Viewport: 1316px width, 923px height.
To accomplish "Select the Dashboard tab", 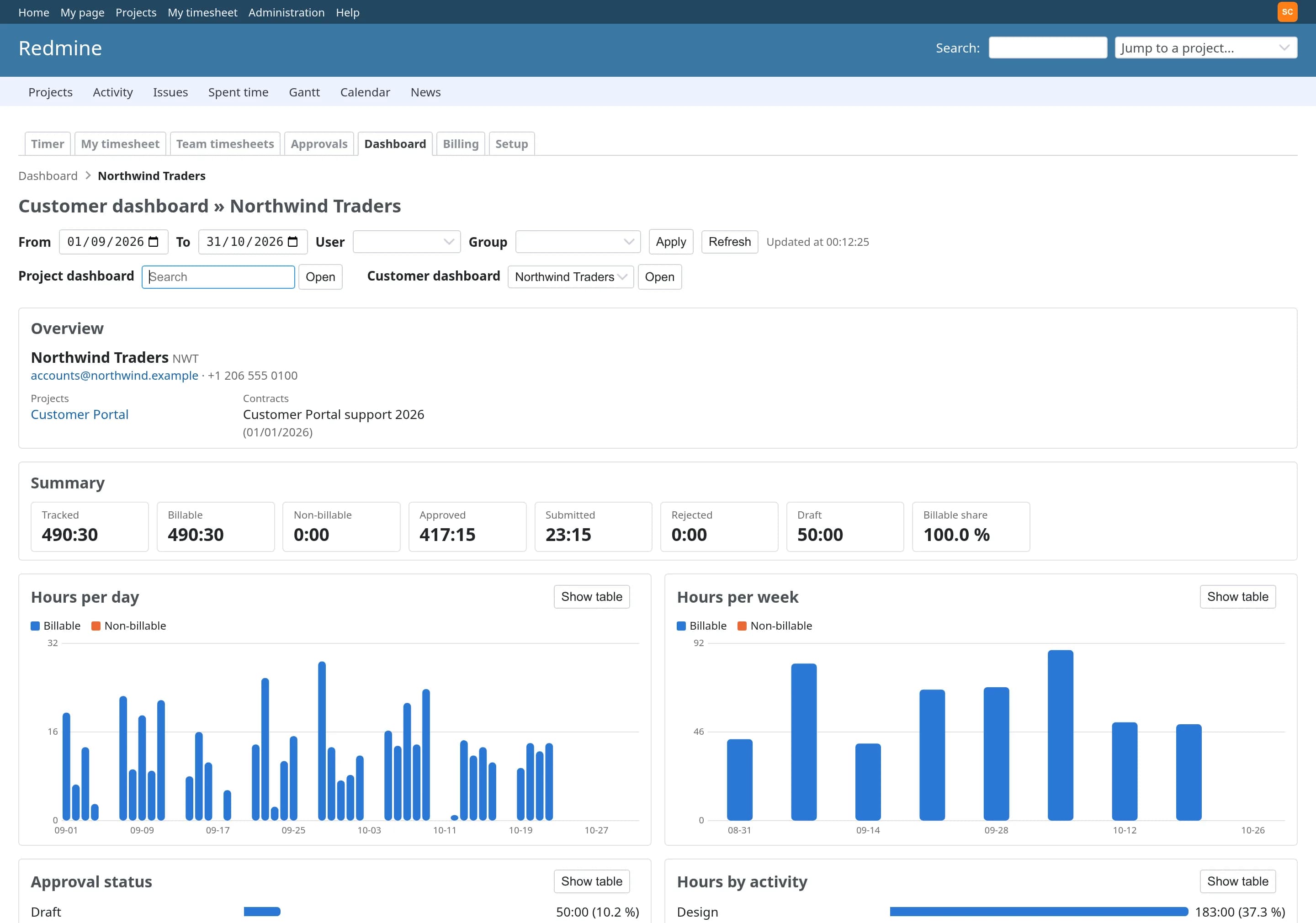I will pos(396,144).
